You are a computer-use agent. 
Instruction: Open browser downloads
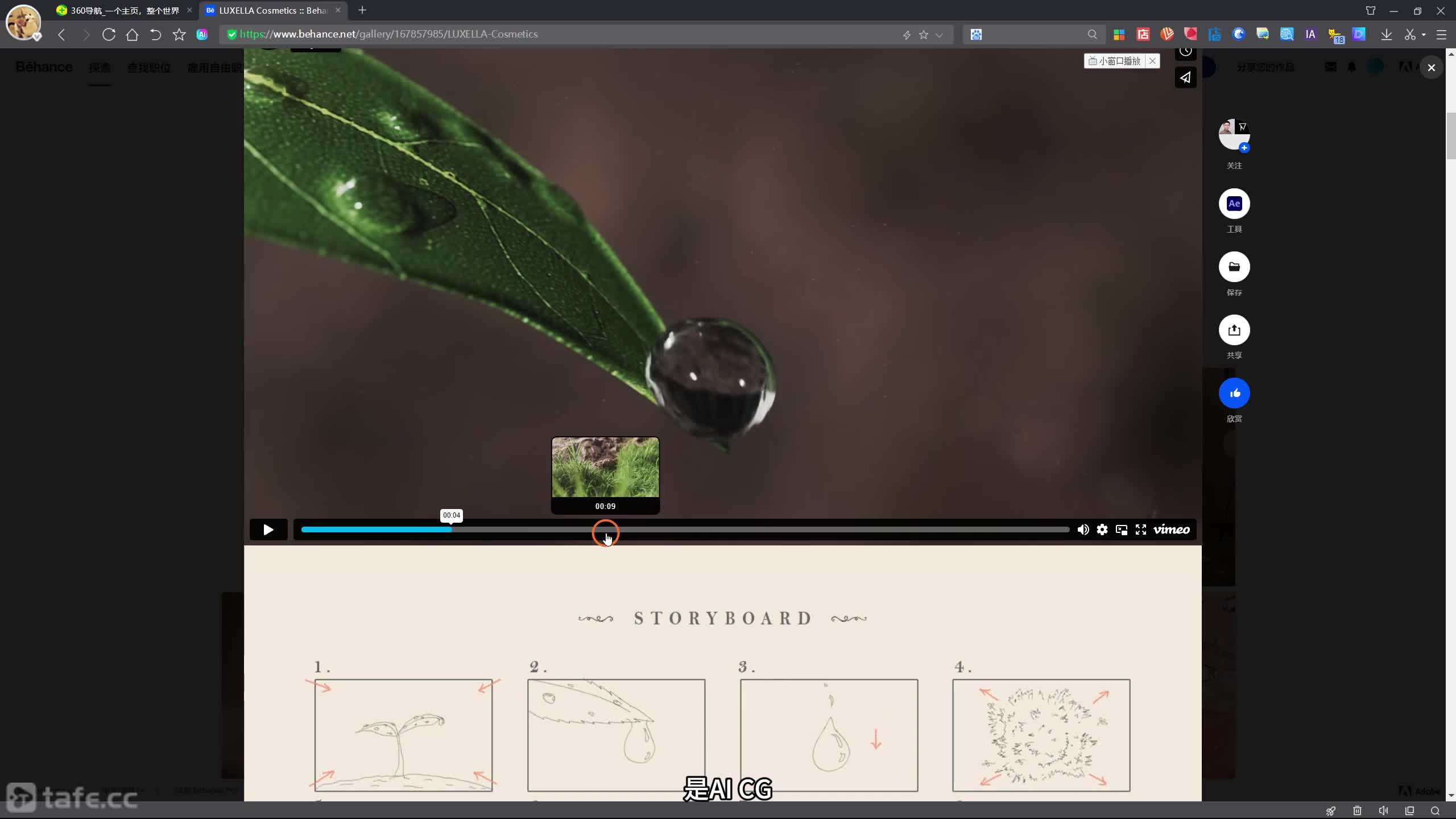[1387, 35]
